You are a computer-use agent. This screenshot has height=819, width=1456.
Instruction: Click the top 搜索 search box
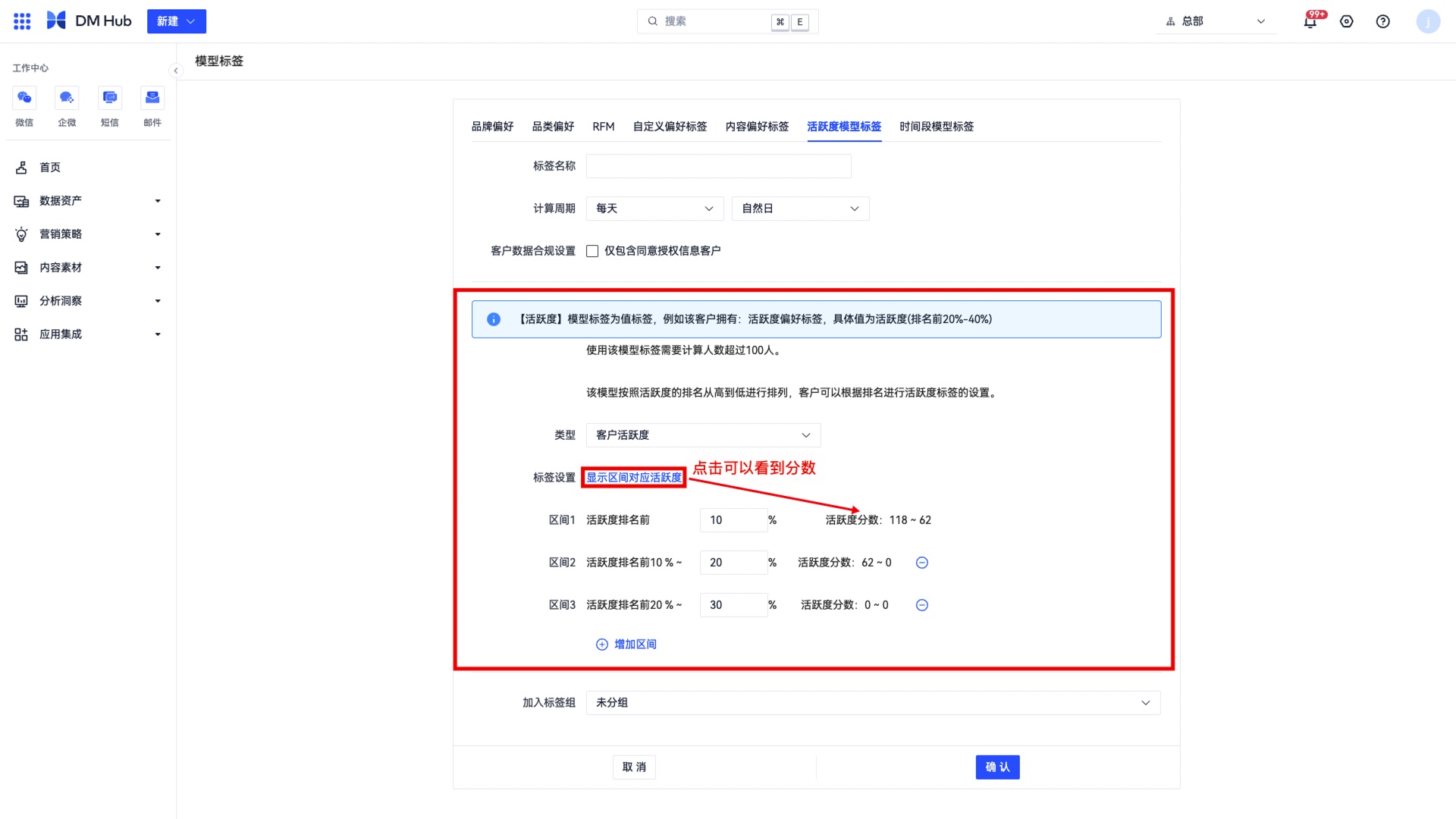tap(728, 21)
